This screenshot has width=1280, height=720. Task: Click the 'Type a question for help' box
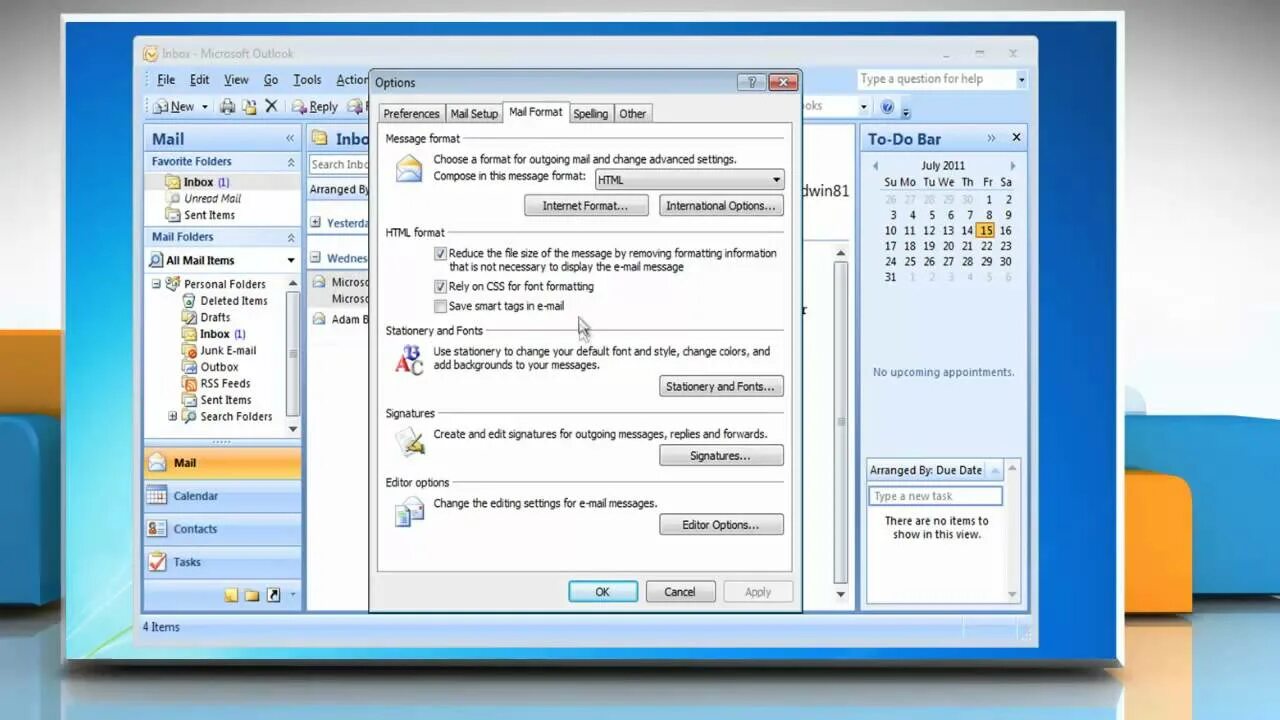pyautogui.click(x=936, y=79)
